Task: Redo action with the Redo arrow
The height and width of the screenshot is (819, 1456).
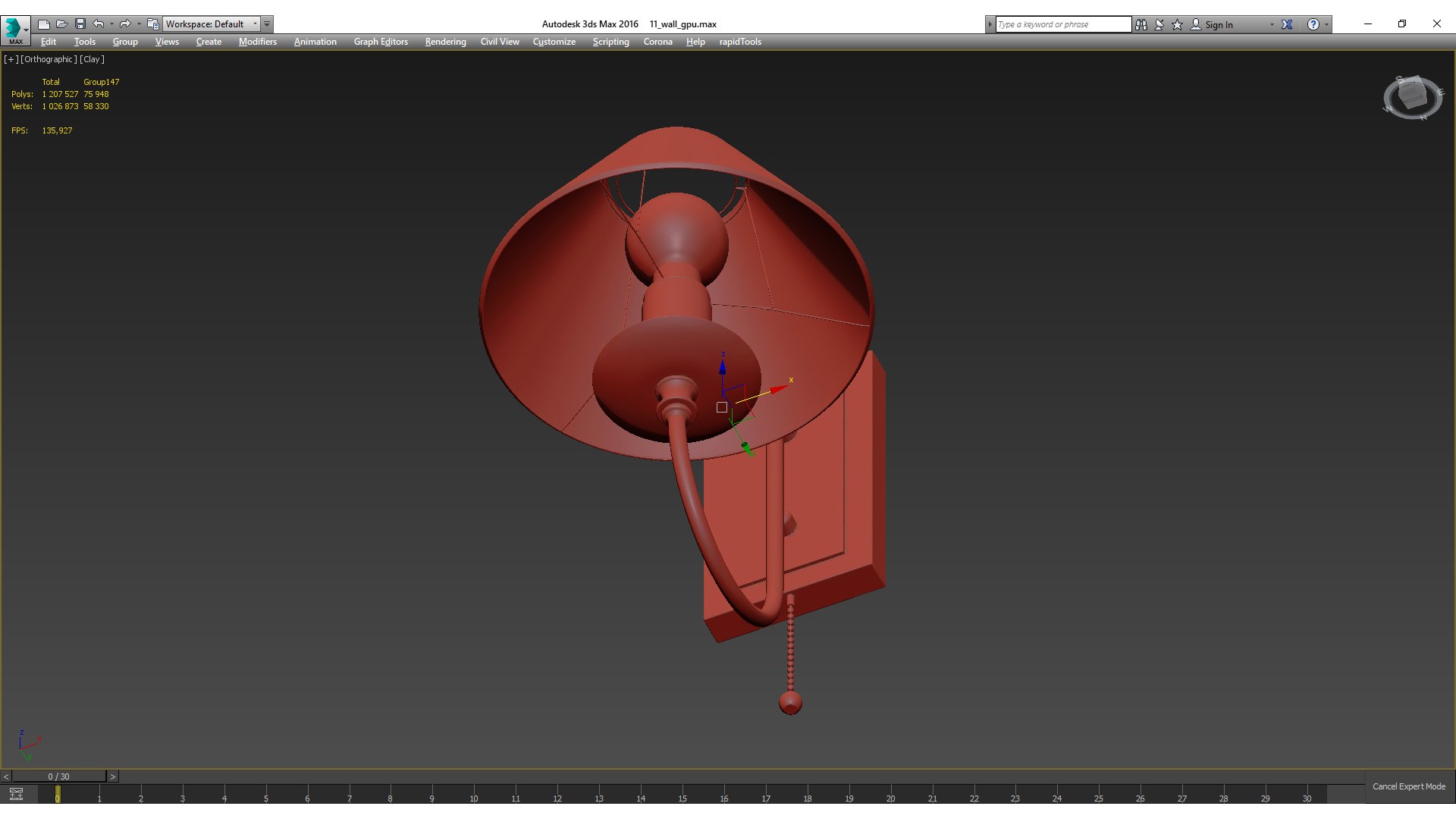Action: tap(125, 24)
